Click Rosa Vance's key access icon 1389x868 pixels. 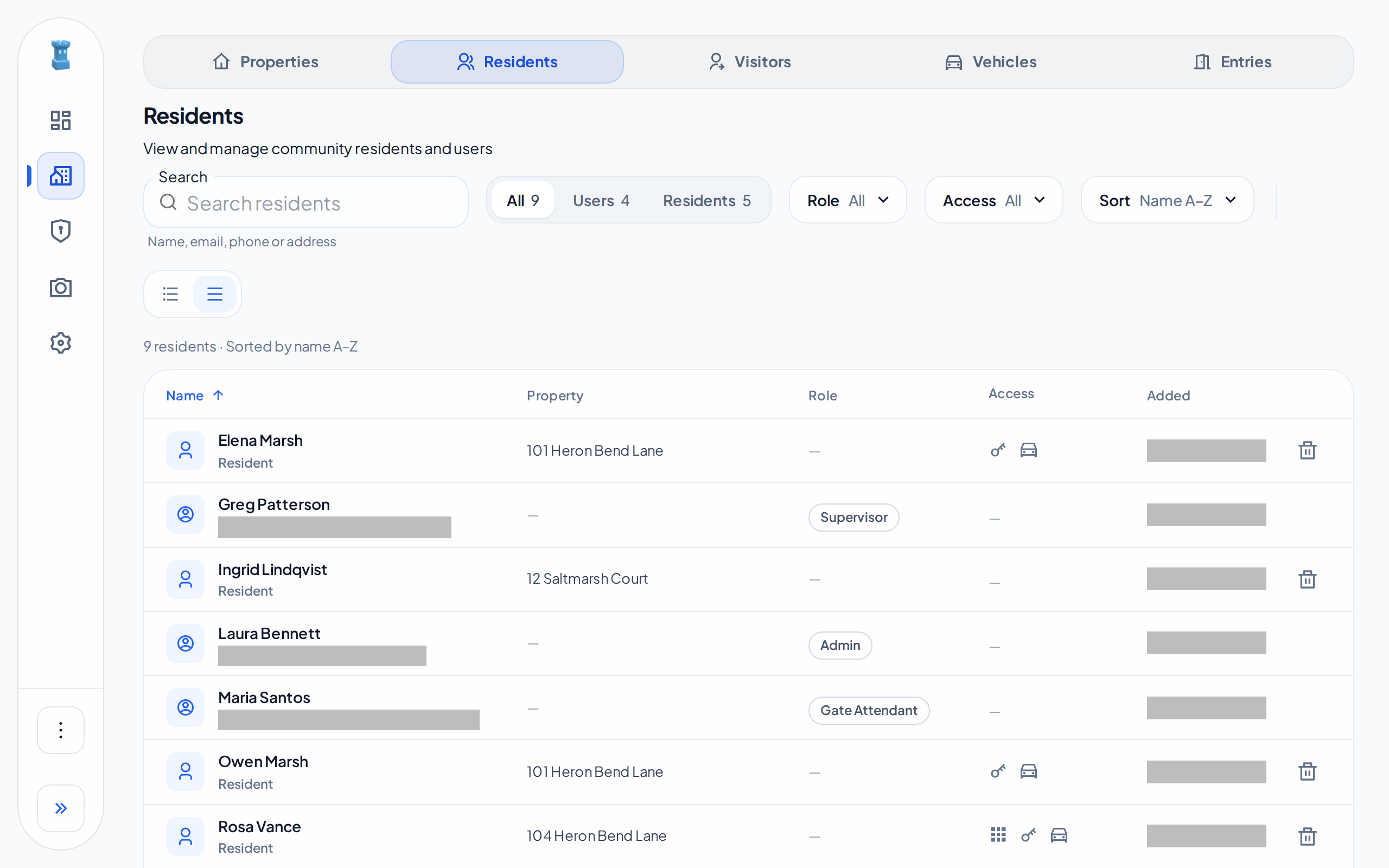[1029, 835]
